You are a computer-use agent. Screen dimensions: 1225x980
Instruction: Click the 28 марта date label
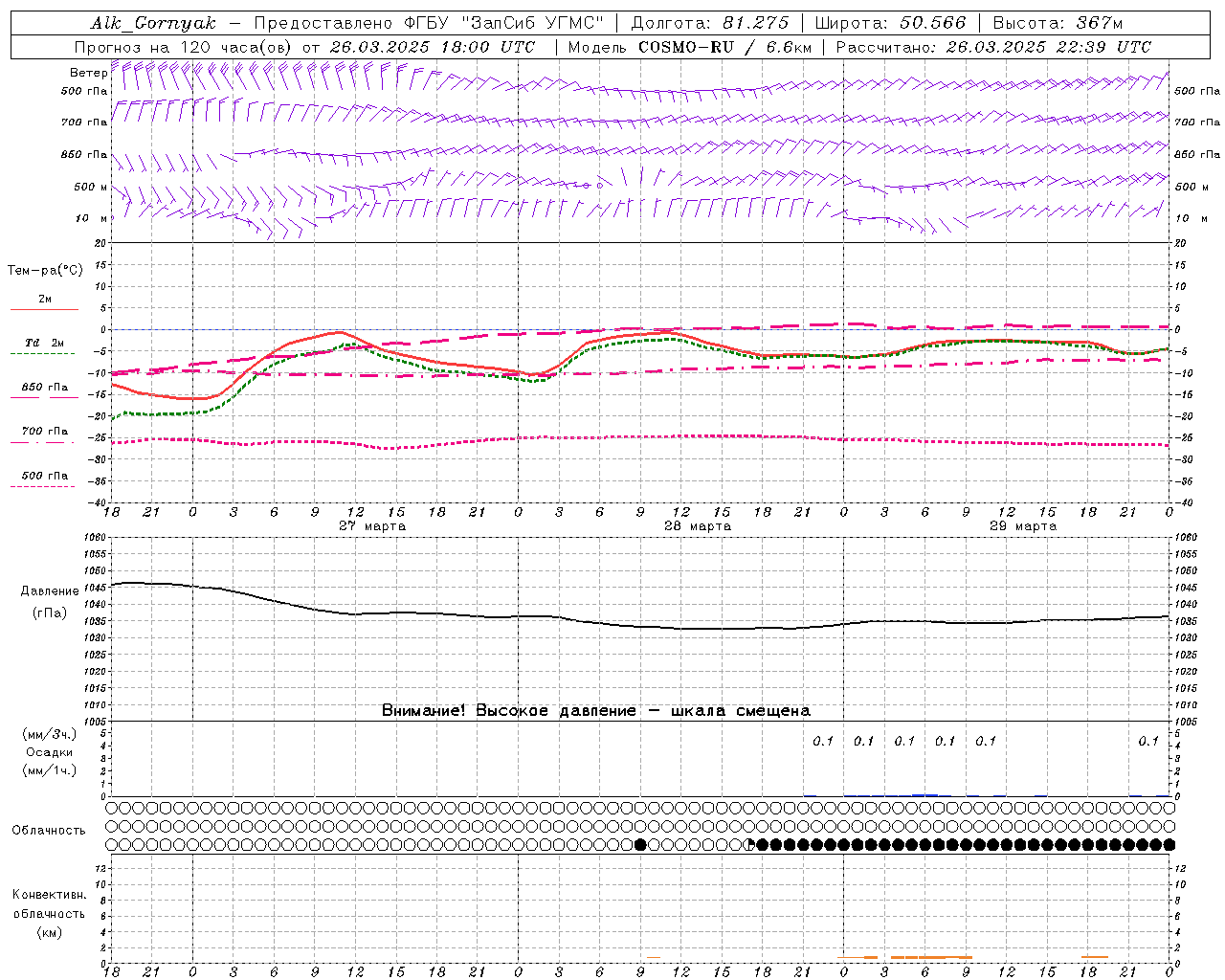tap(698, 526)
